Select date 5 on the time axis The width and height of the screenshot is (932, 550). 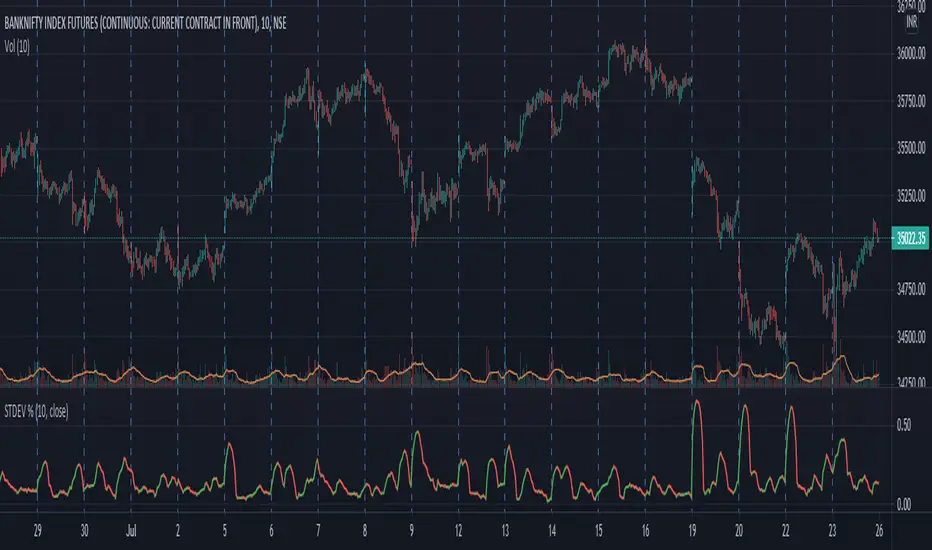click(x=224, y=530)
